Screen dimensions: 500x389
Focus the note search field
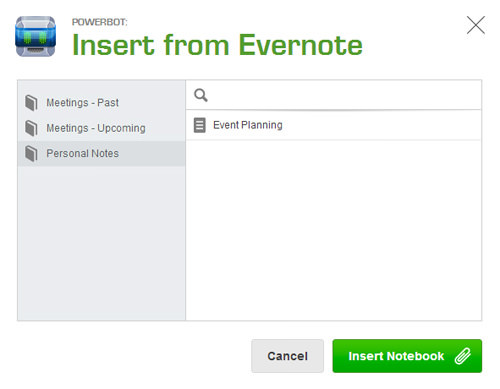tap(333, 95)
